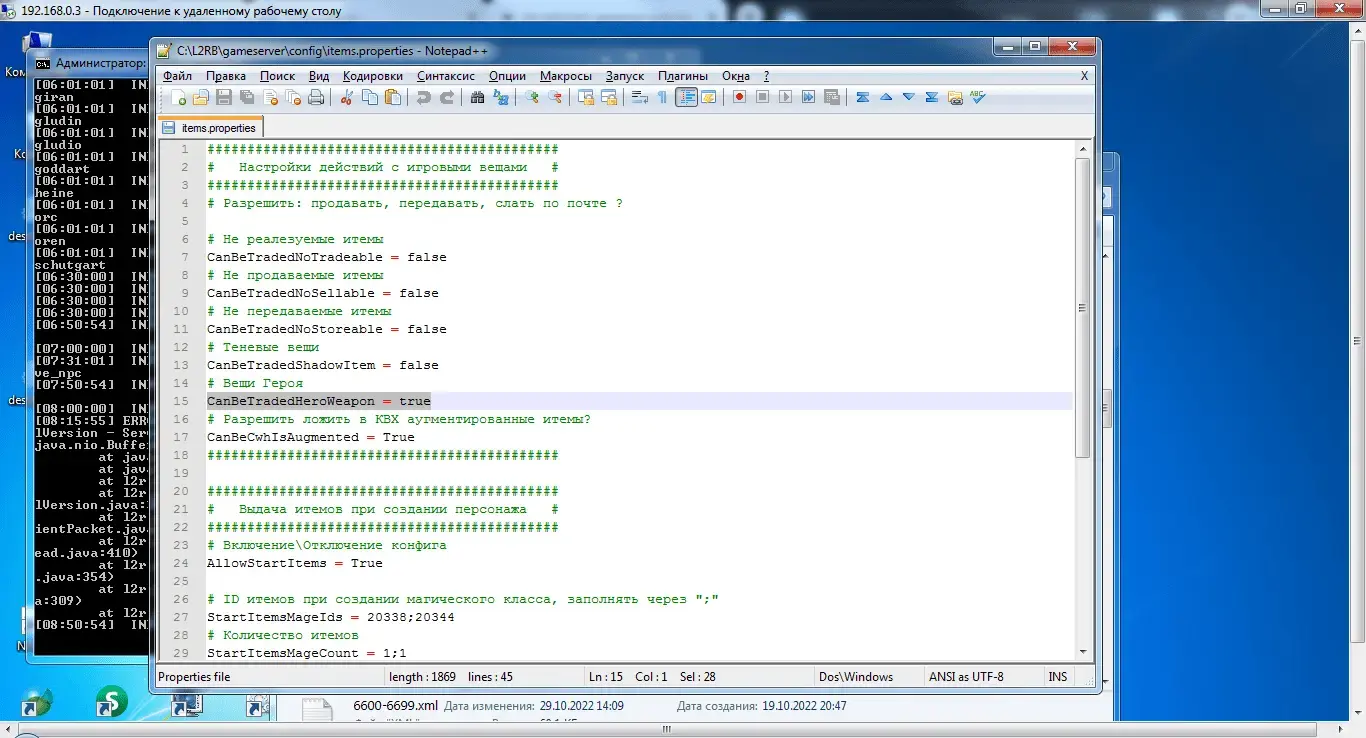
Task: Open Find with the binoculars icon
Action: 477,97
